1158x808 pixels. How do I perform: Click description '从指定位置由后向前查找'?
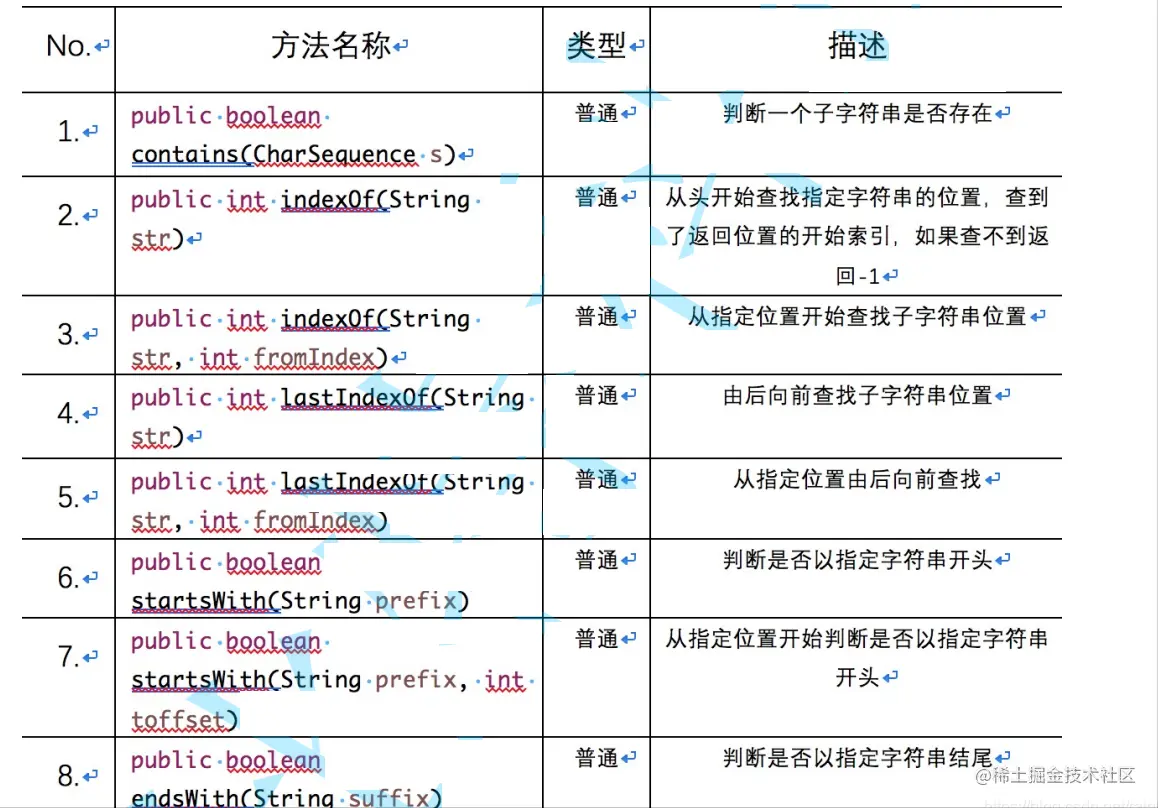(857, 479)
